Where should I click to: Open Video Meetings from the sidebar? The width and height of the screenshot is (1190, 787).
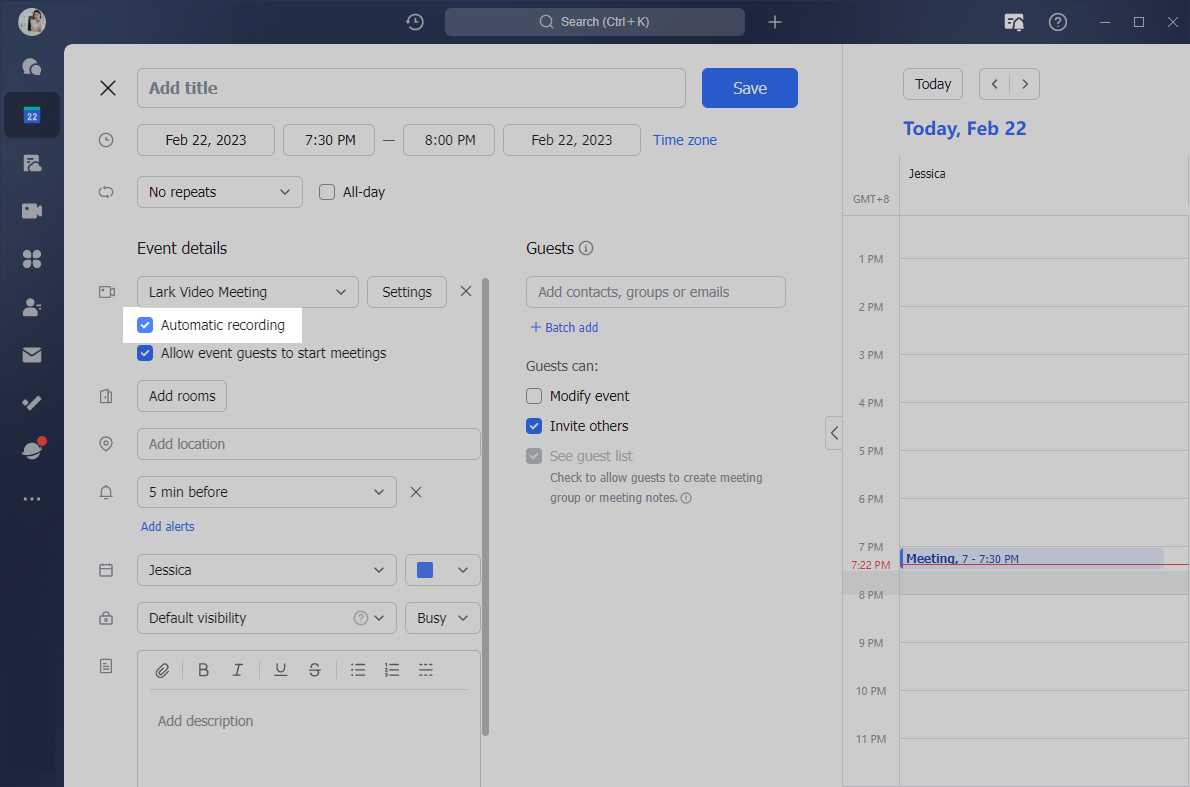click(x=32, y=211)
